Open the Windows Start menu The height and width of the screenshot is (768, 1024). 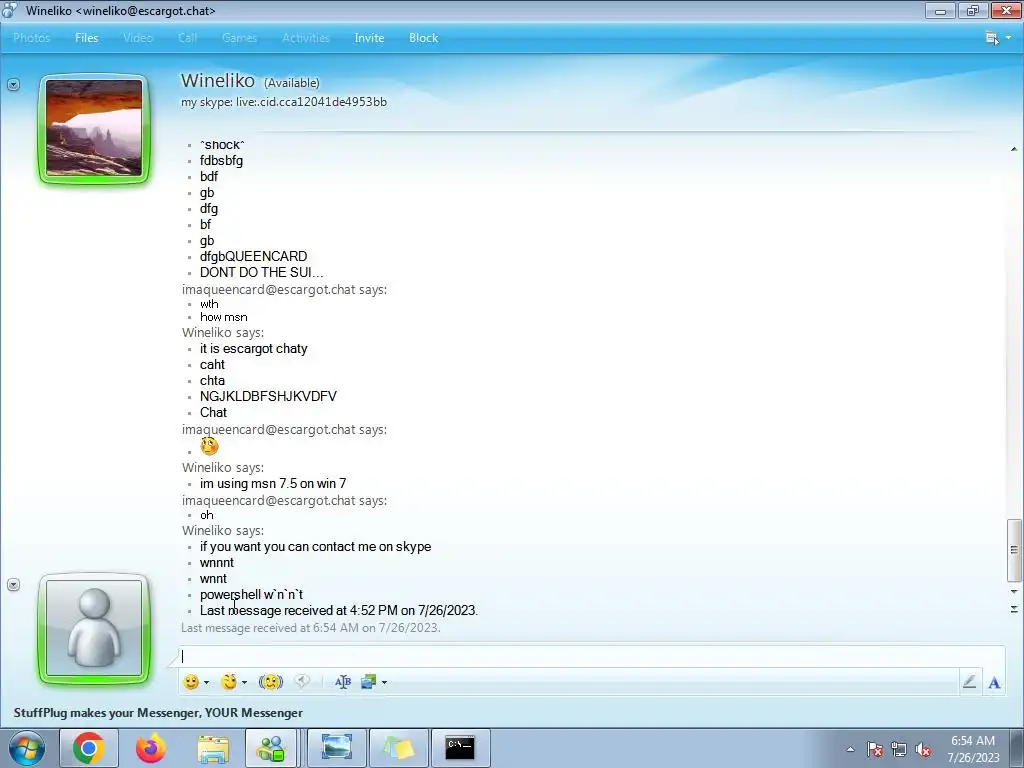click(x=27, y=748)
